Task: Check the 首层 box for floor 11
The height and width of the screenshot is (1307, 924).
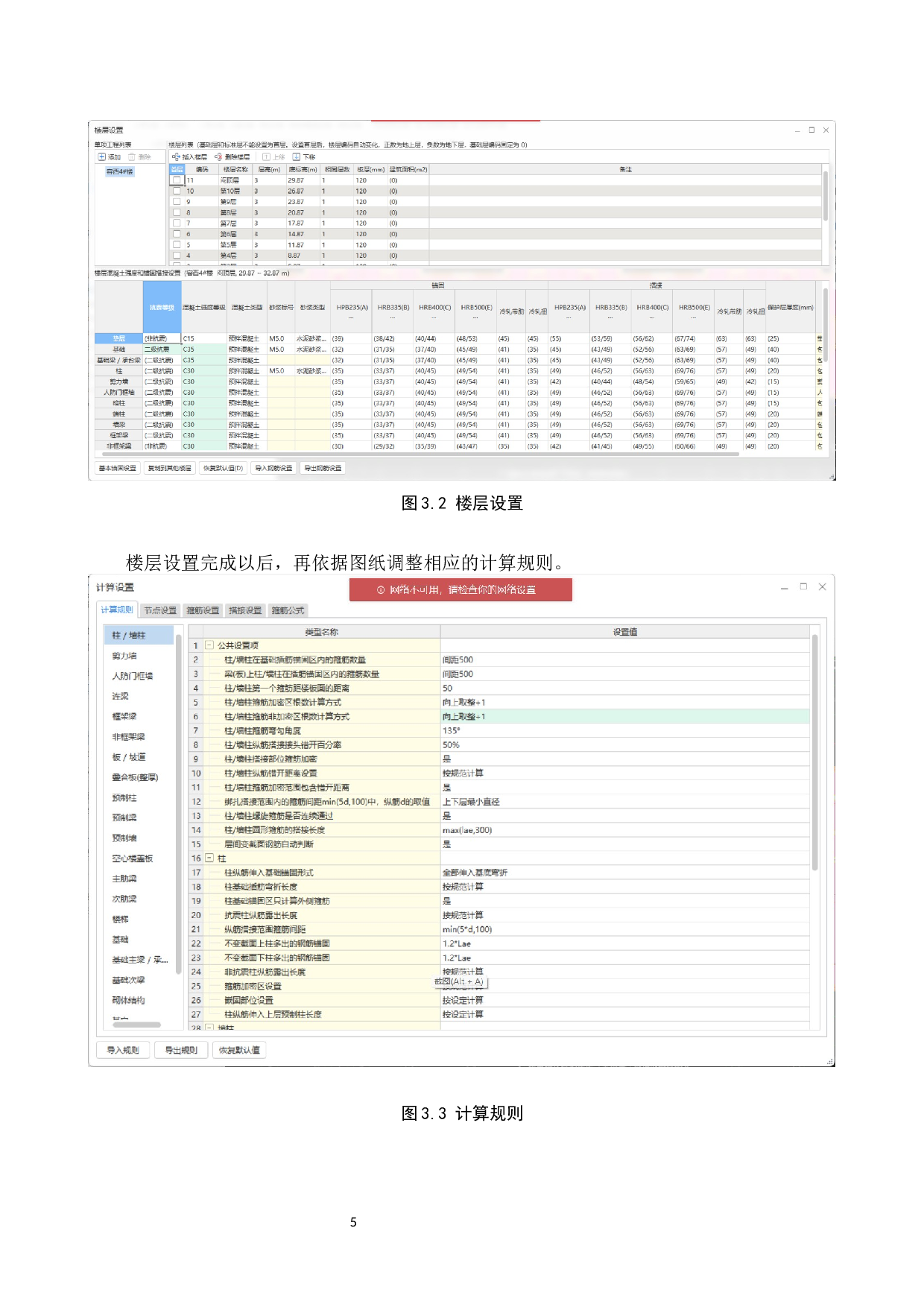Action: 177,180
